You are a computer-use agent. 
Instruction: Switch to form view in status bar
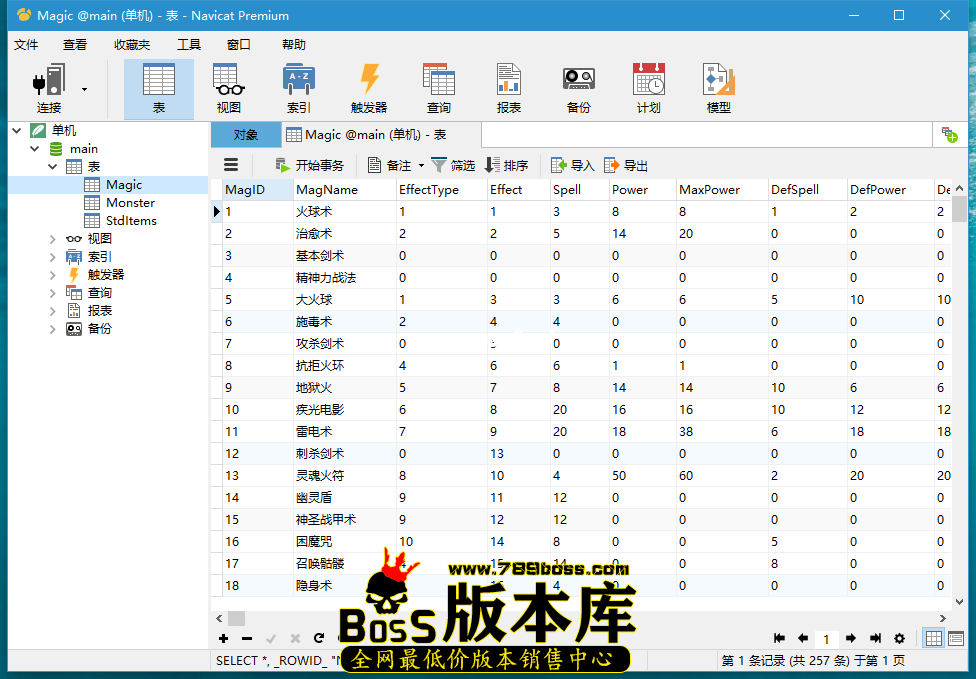tap(957, 638)
